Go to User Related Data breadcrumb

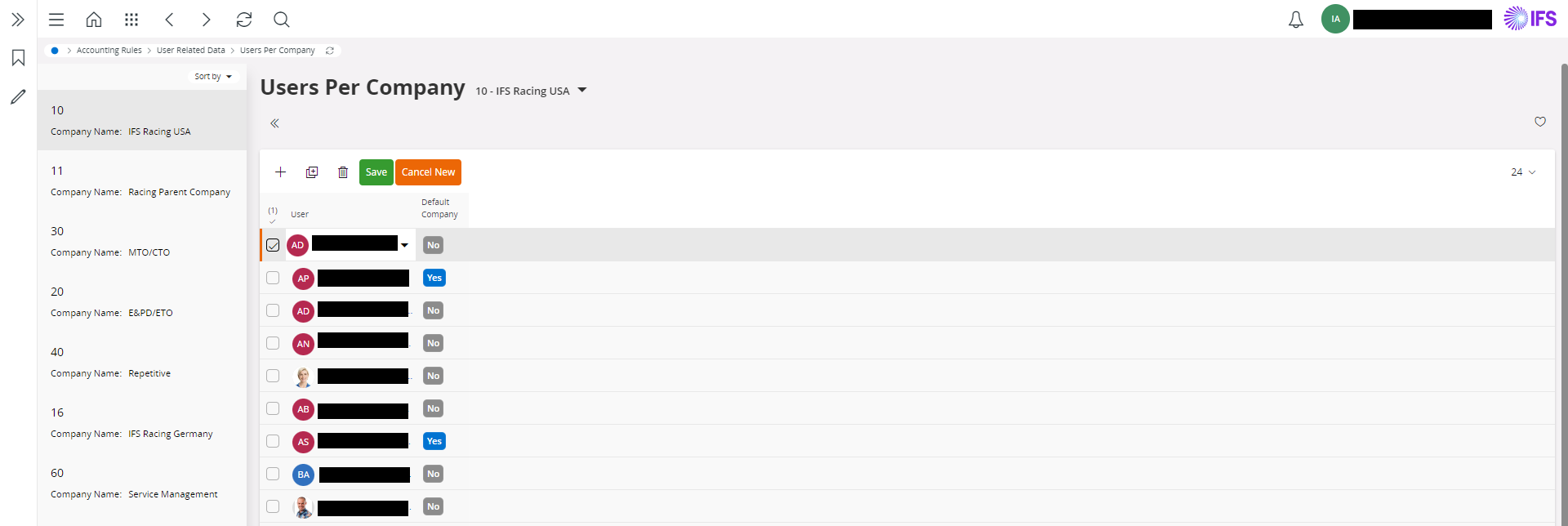(190, 51)
